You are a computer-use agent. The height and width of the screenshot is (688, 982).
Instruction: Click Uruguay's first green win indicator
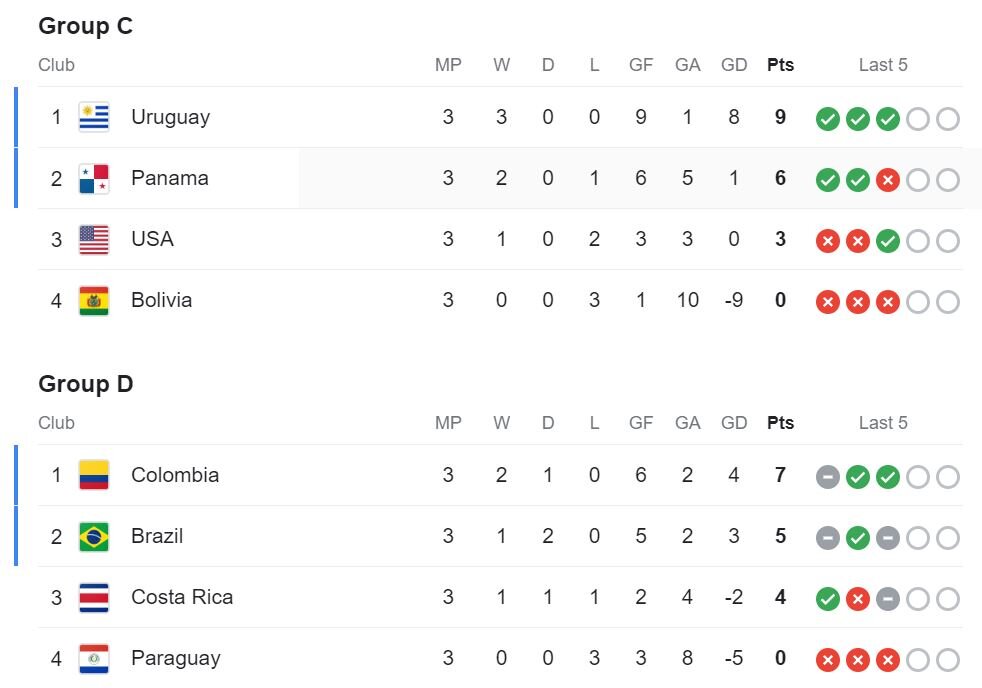[x=827, y=119]
